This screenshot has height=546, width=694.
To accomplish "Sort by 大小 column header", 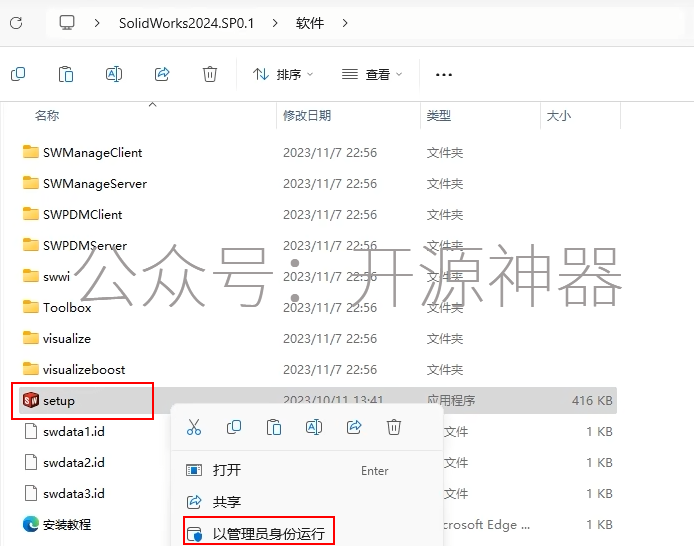I will [x=559, y=116].
